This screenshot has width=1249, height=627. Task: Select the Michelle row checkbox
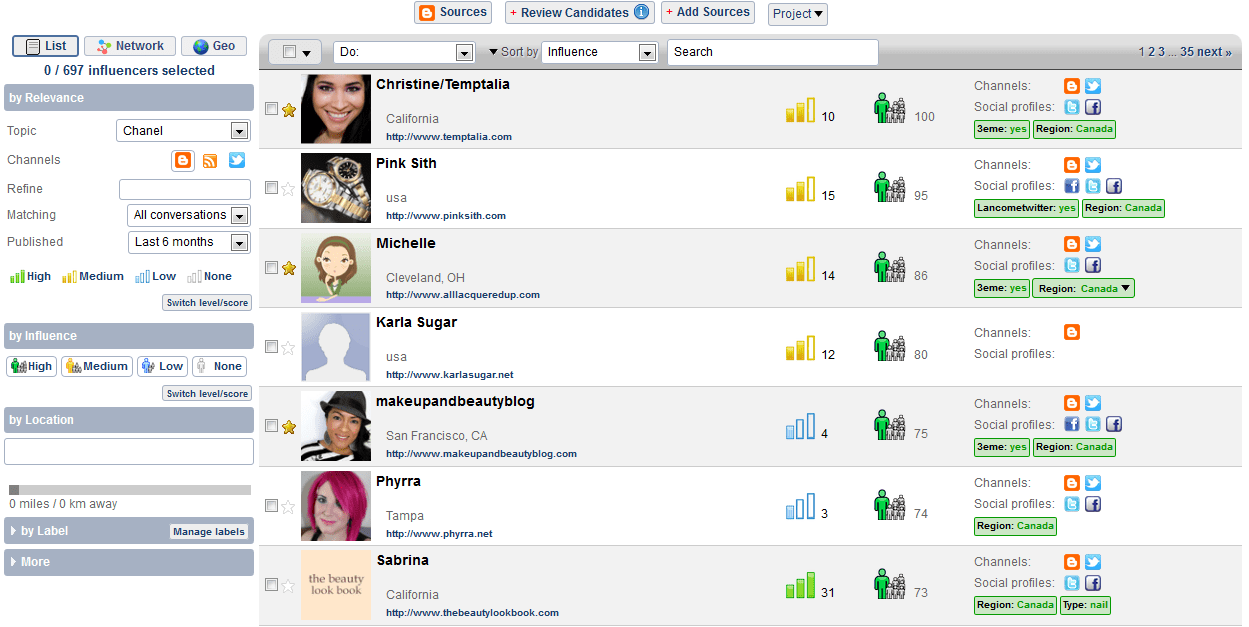pyautogui.click(x=271, y=268)
